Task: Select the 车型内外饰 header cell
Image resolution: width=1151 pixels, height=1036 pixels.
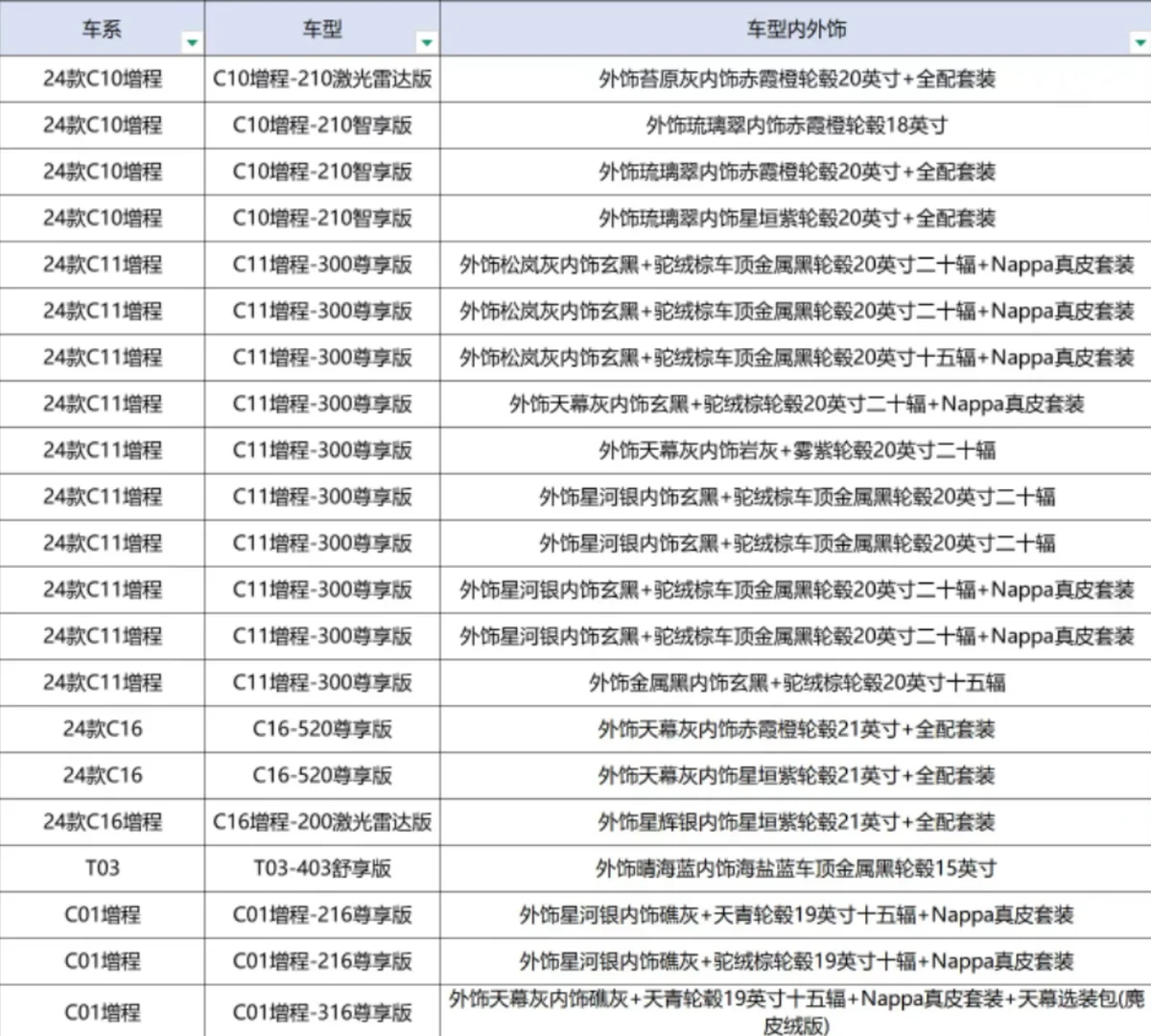Action: (x=794, y=30)
